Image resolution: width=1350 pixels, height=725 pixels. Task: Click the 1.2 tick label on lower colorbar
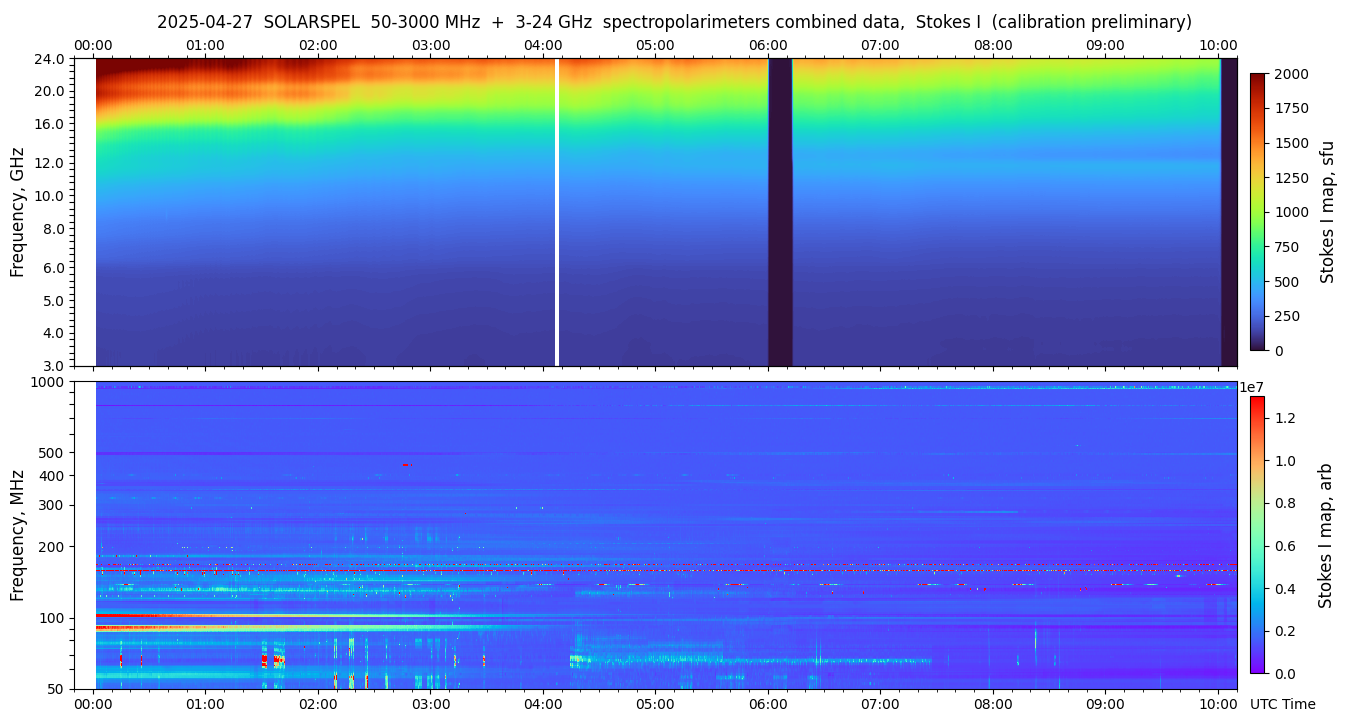pyautogui.click(x=1286, y=418)
